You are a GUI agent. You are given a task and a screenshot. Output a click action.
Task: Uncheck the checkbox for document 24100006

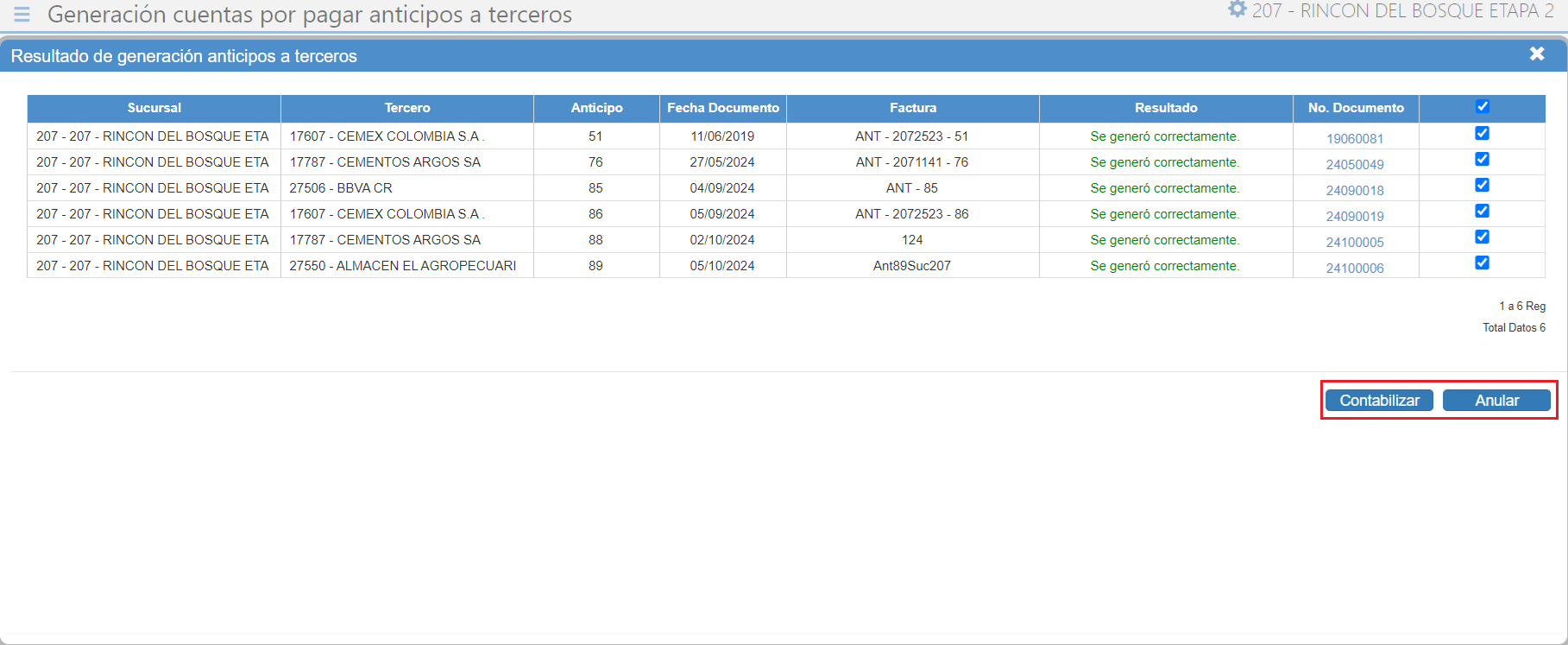tap(1482, 262)
